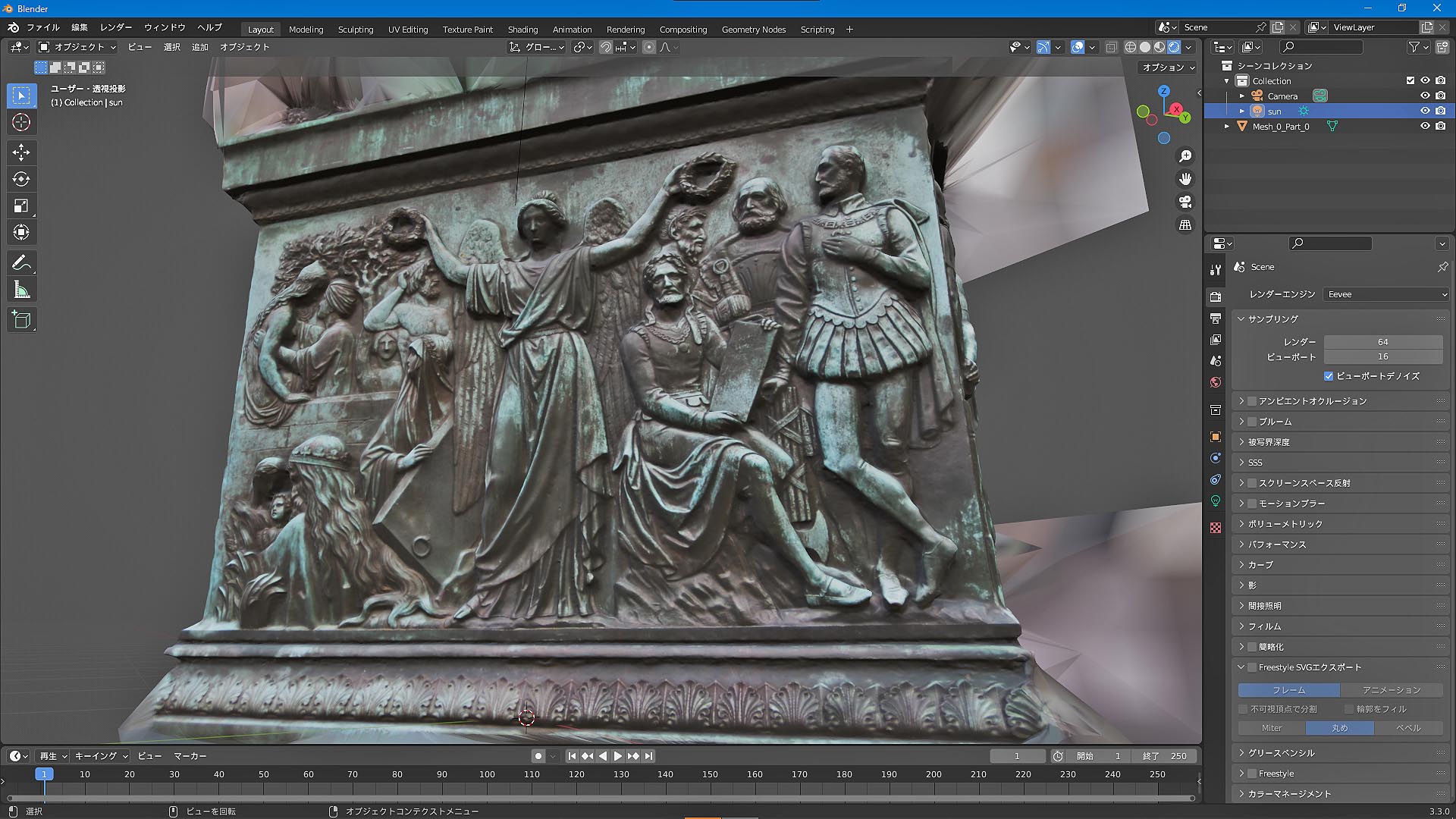This screenshot has height=819, width=1456.
Task: Select the Transform tool
Action: [21, 232]
